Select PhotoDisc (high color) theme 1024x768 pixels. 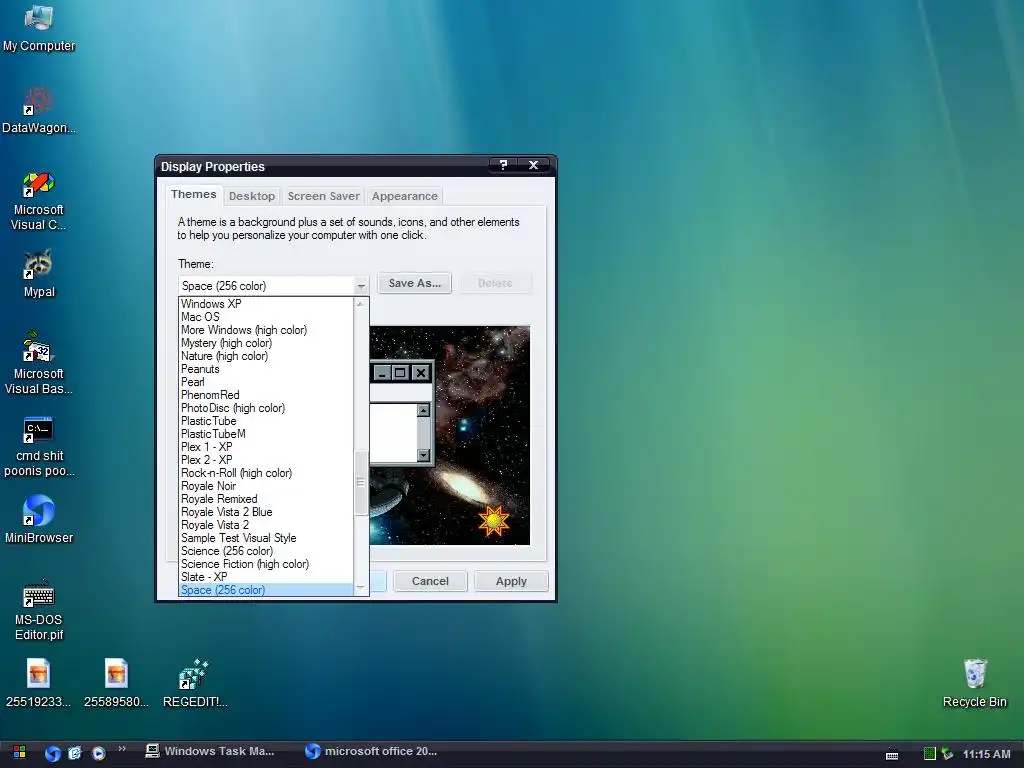click(x=266, y=408)
